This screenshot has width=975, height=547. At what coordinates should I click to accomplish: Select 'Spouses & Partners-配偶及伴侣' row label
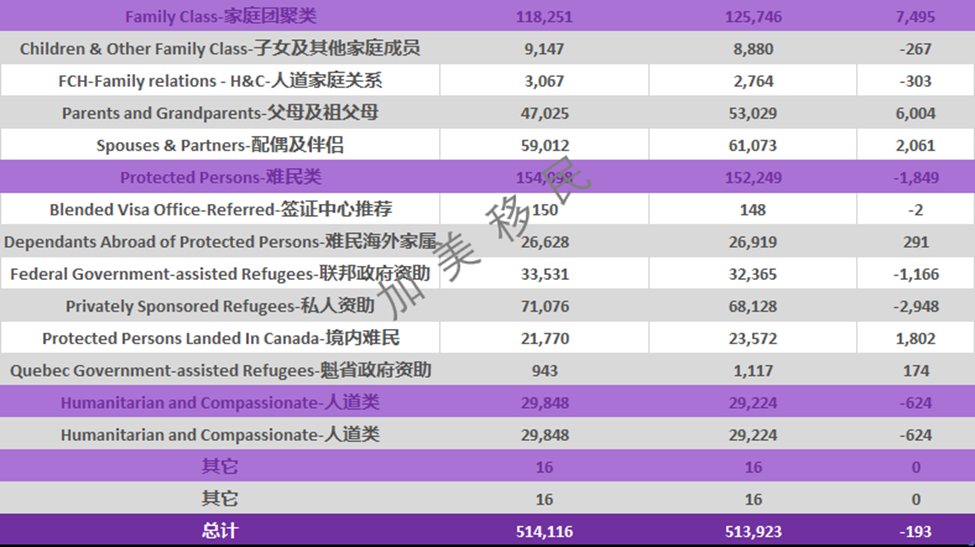[x=220, y=145]
